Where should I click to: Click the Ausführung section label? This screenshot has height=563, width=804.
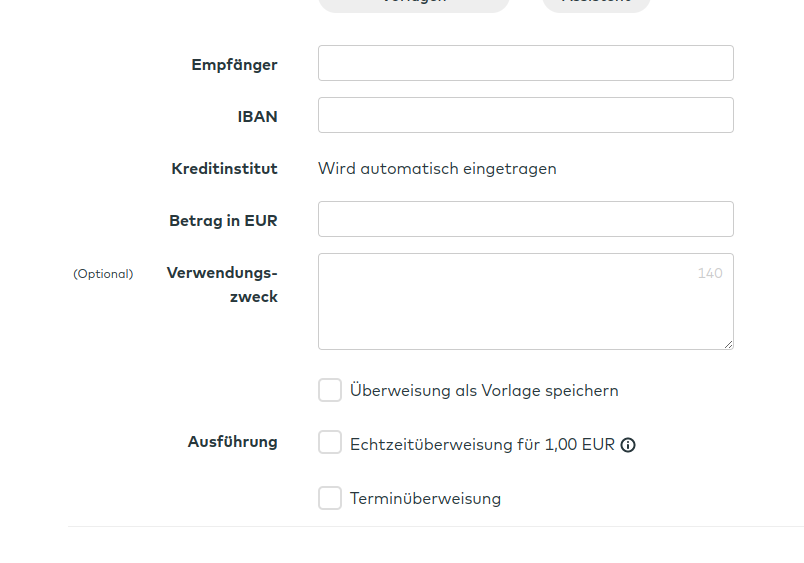(x=232, y=442)
